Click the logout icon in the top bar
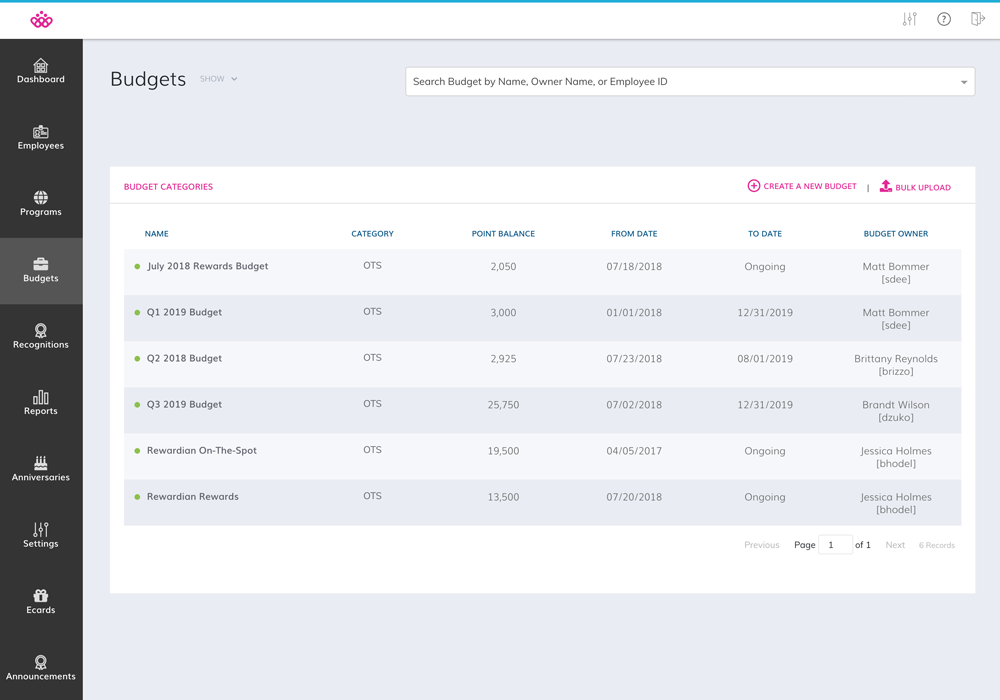This screenshot has height=700, width=1000. pos(977,18)
